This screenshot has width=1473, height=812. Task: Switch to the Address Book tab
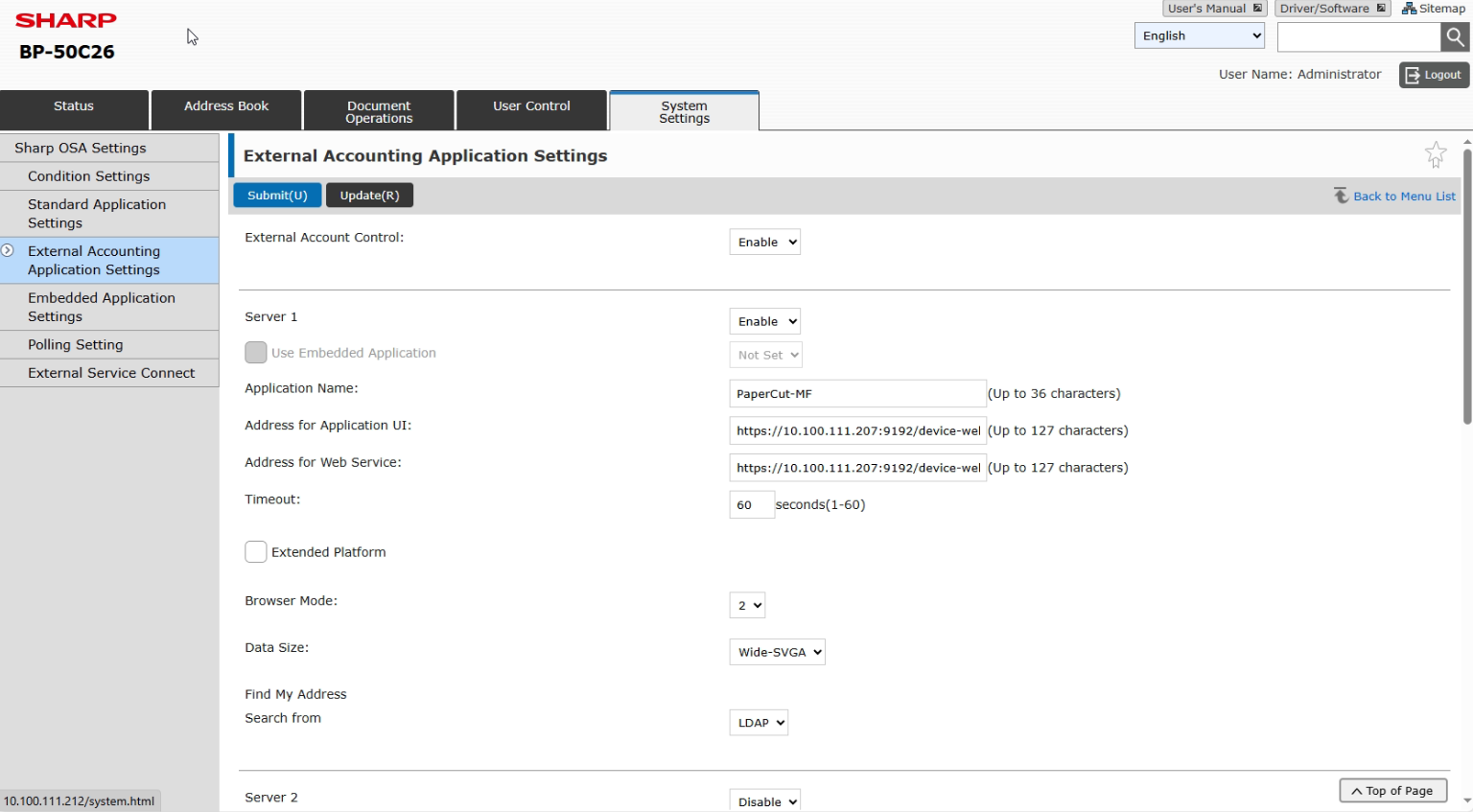click(226, 110)
